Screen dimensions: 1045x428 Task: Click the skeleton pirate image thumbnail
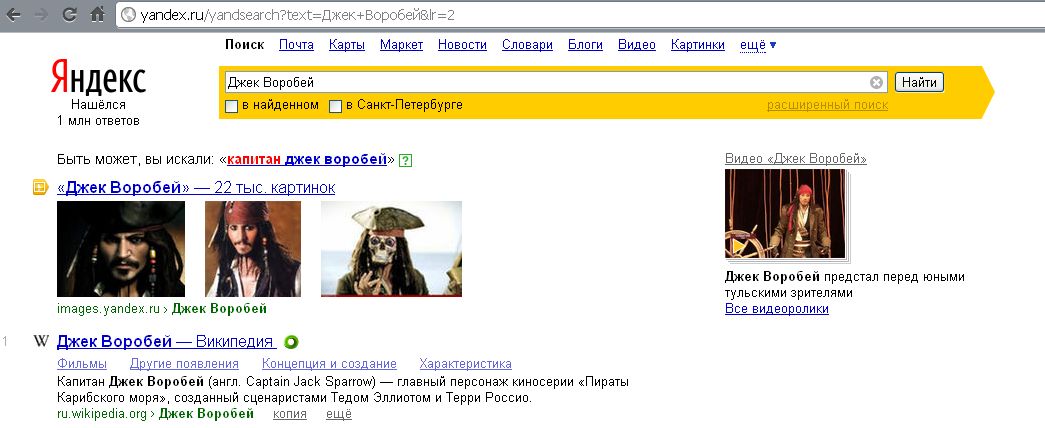[x=391, y=249]
